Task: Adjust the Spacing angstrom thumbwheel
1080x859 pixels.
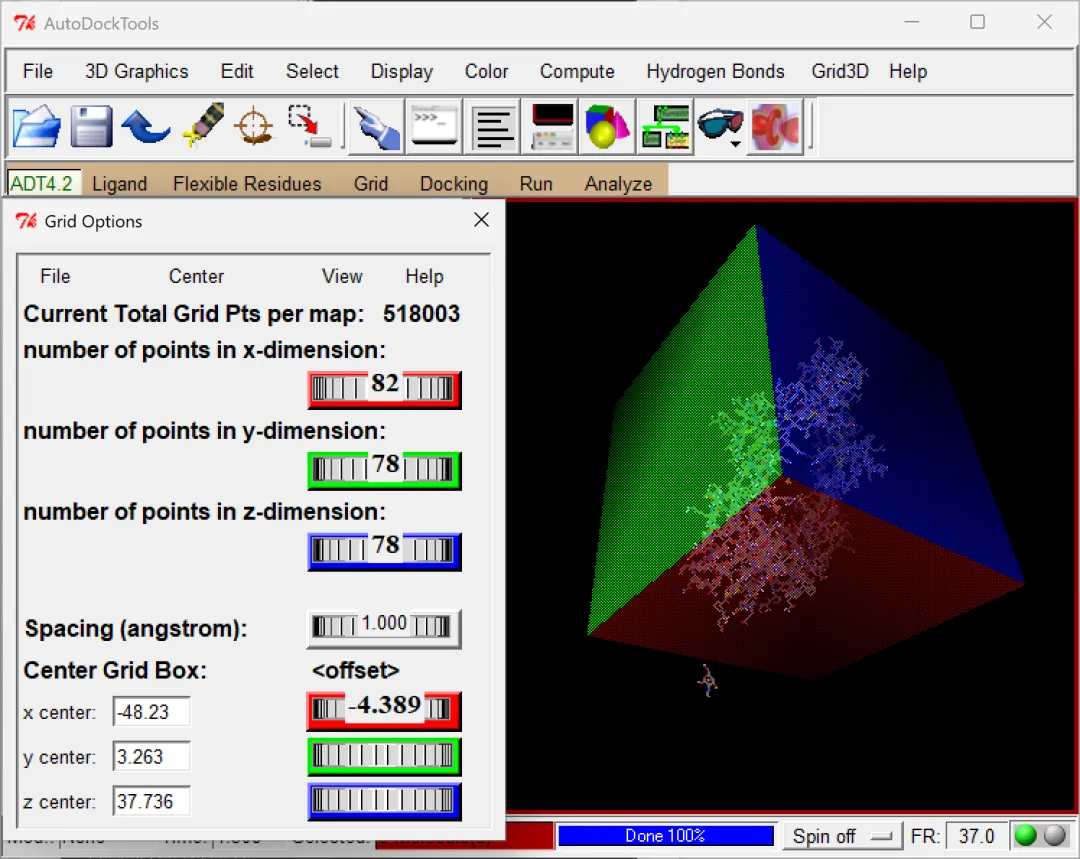Action: (384, 628)
